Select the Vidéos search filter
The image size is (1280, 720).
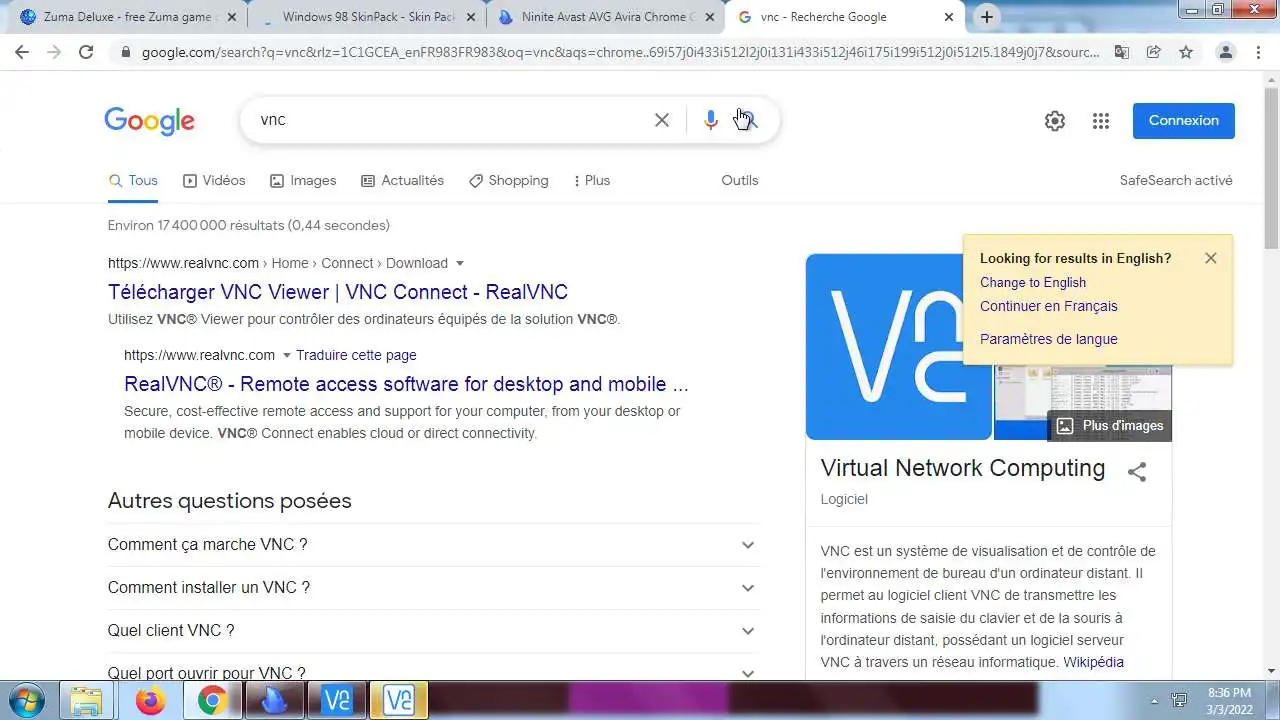click(214, 180)
